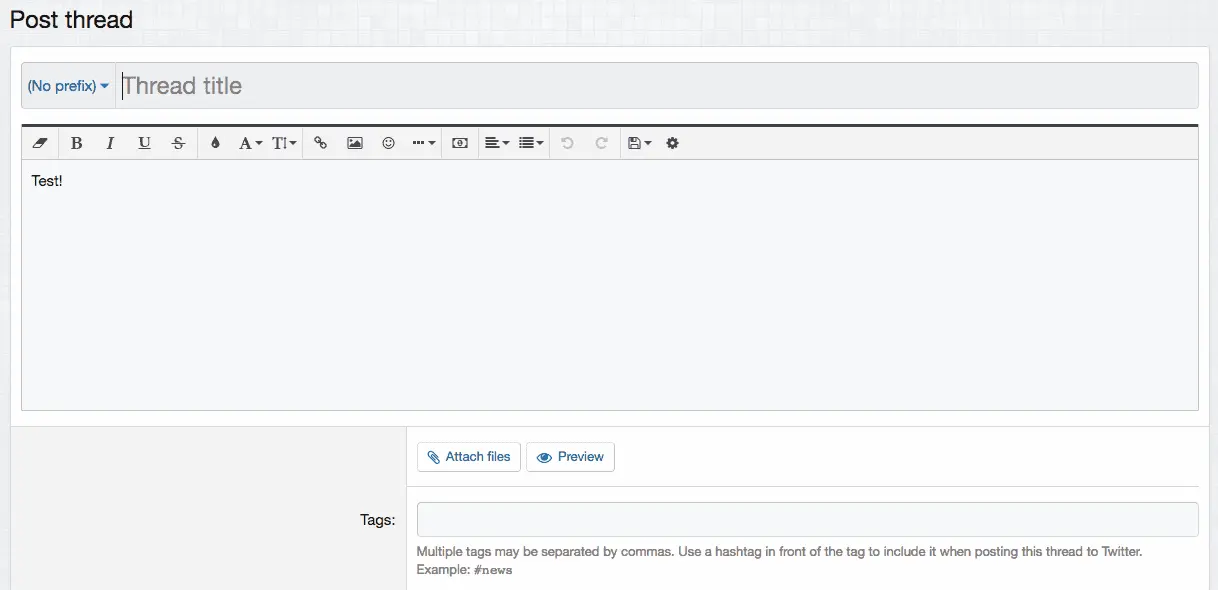Expand the more insert options menu
This screenshot has height=590, width=1218.
pyautogui.click(x=424, y=143)
